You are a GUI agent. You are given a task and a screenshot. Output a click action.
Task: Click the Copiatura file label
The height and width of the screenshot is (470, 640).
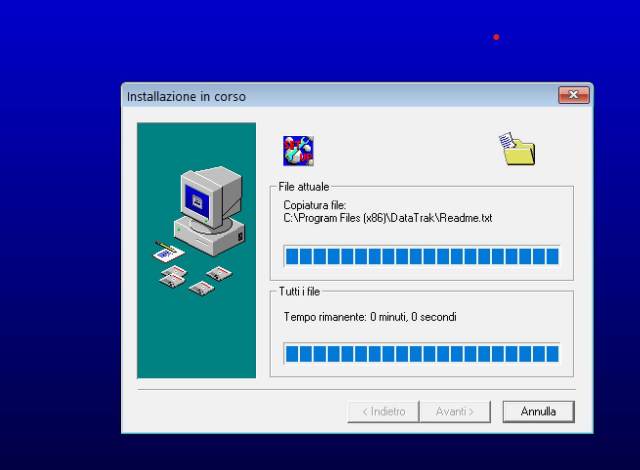314,205
